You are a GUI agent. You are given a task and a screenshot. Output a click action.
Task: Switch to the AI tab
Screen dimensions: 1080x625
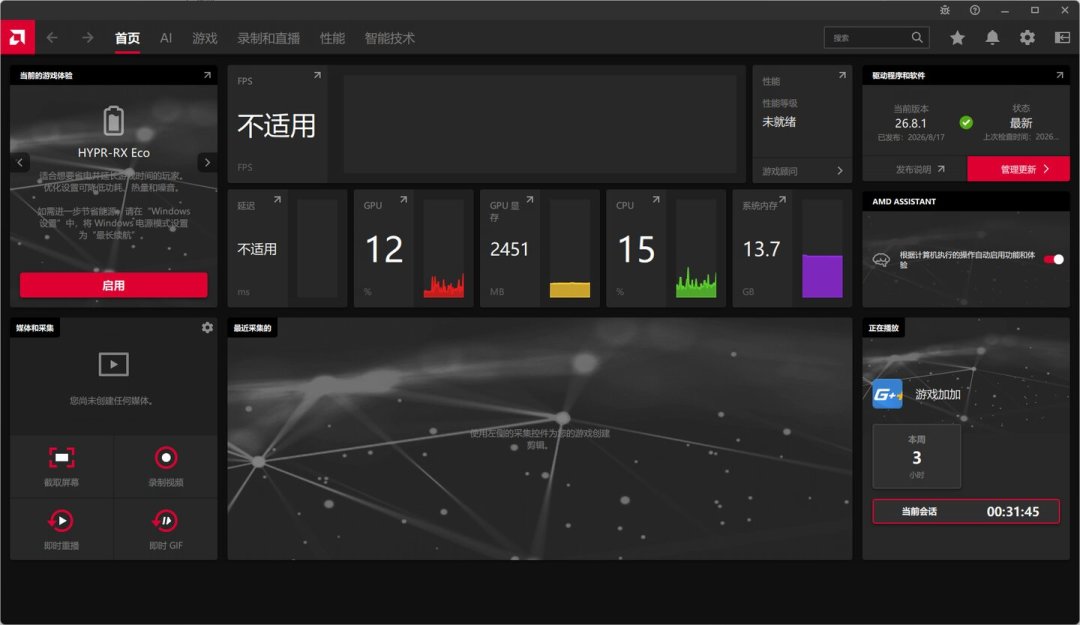166,39
